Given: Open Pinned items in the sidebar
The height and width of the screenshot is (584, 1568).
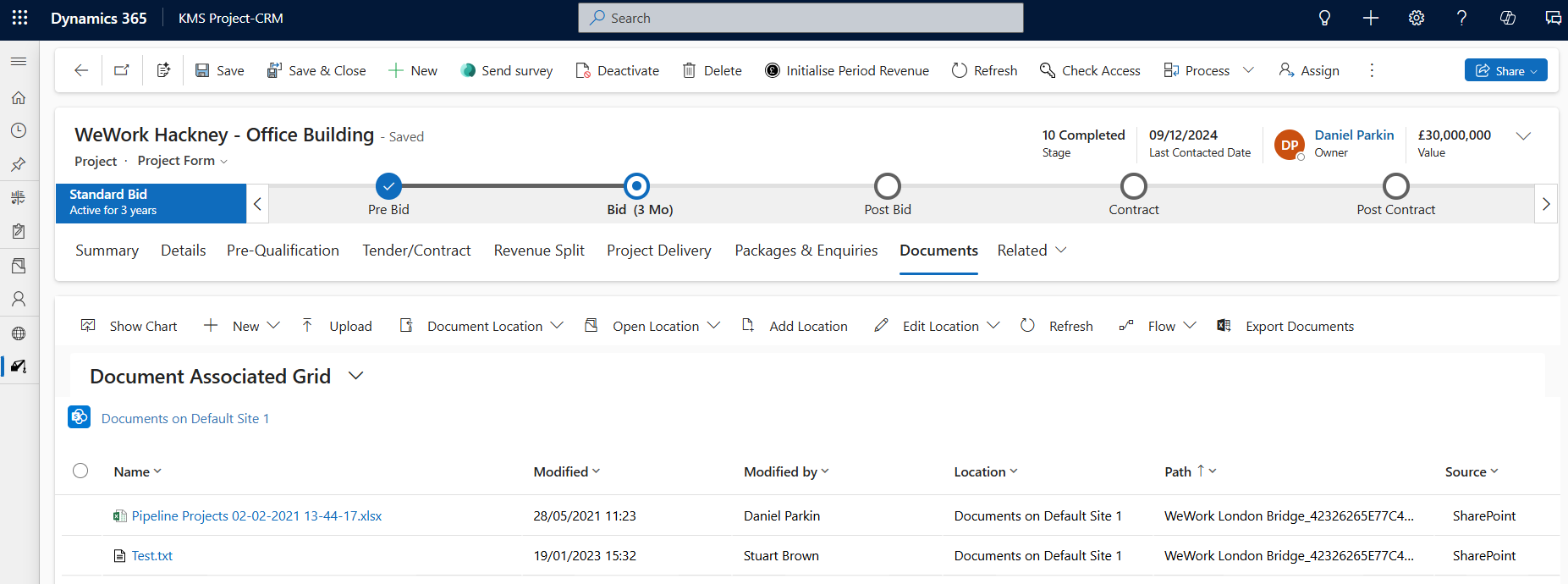Looking at the screenshot, I should [19, 164].
